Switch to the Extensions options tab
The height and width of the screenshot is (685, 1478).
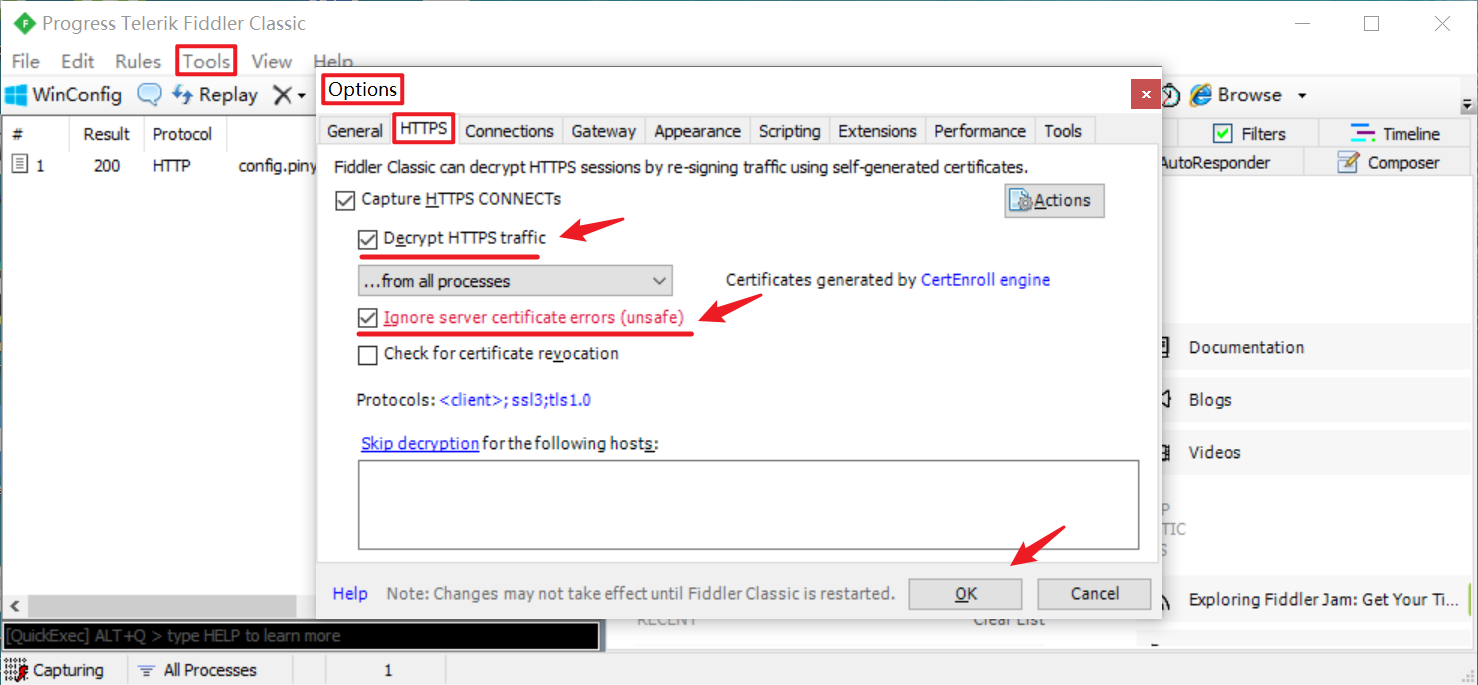[877, 131]
